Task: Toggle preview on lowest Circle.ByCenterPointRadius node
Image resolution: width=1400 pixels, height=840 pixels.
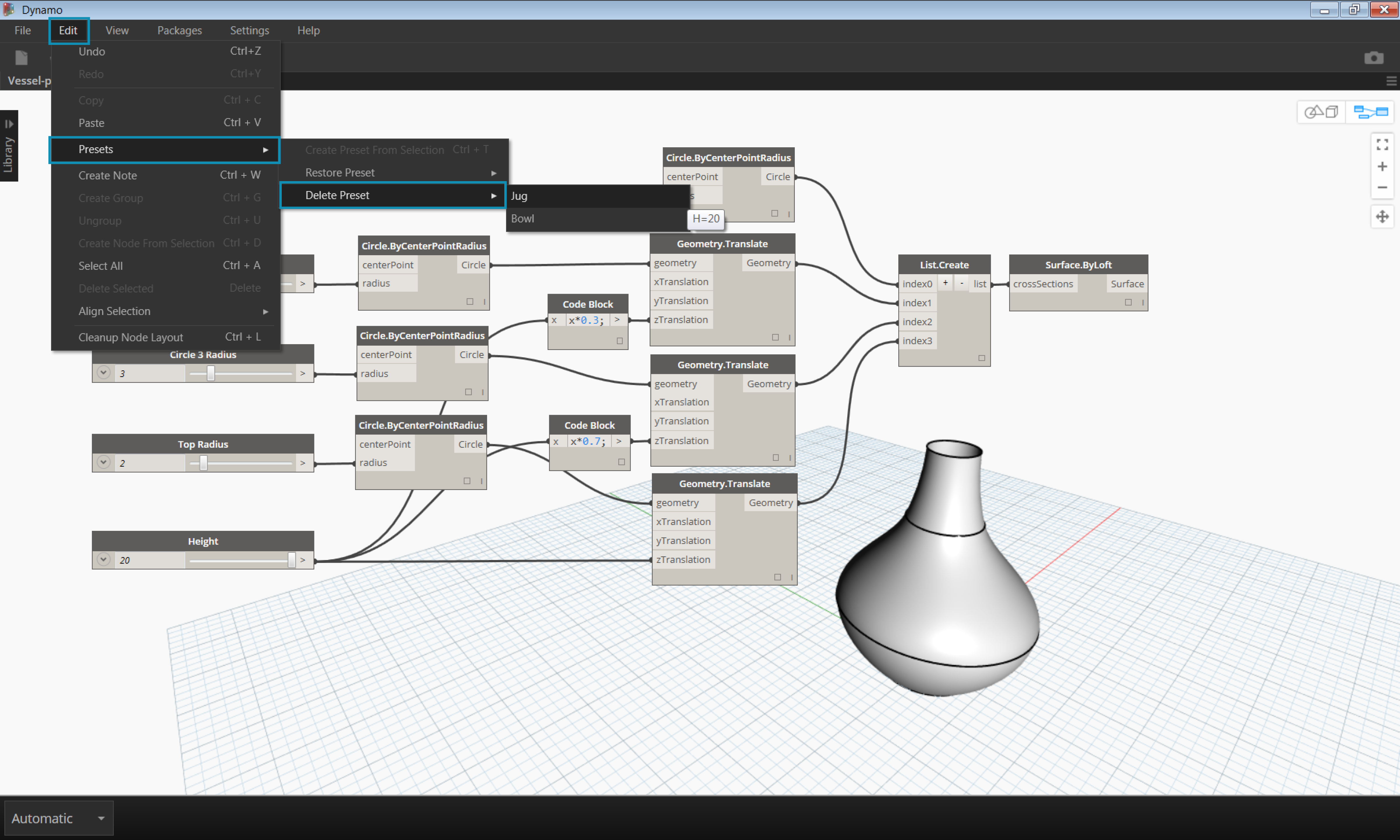Action: pos(467,481)
